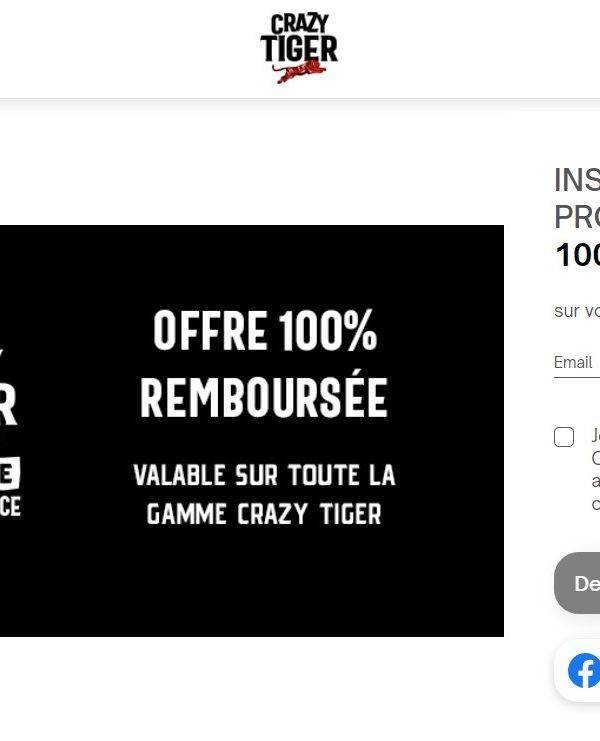The image size is (600, 741).
Task: Open the Facebook login icon
Action: (x=584, y=670)
